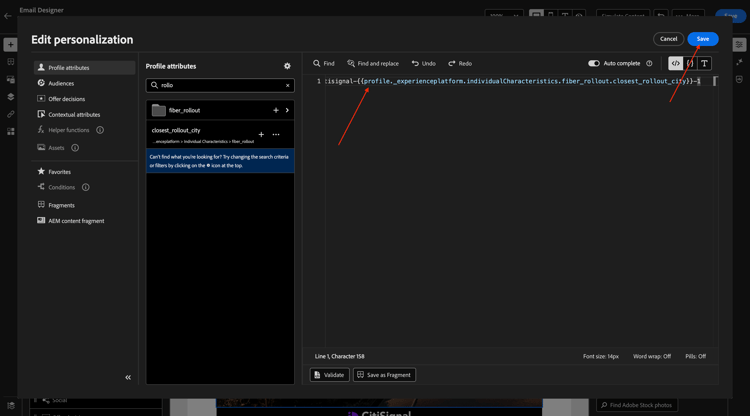
Task: Switch to pills view icon
Action: click(690, 63)
